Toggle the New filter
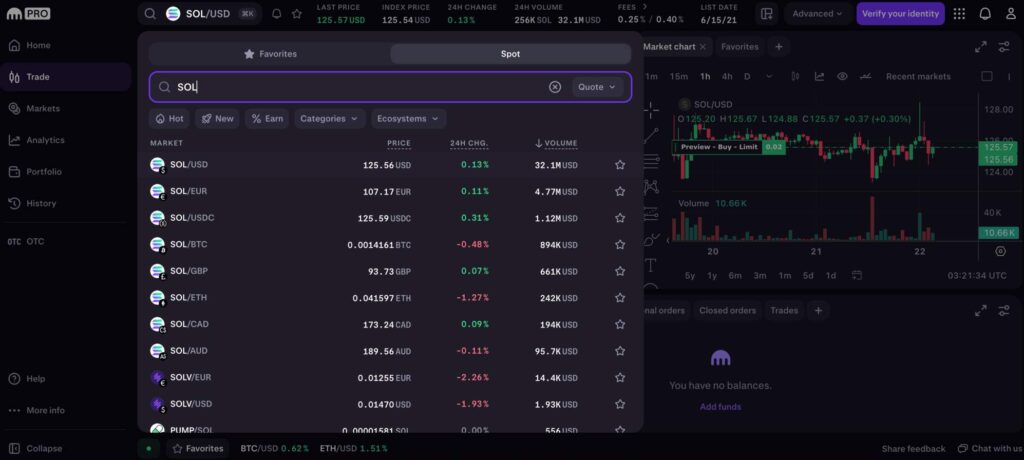 (217, 119)
